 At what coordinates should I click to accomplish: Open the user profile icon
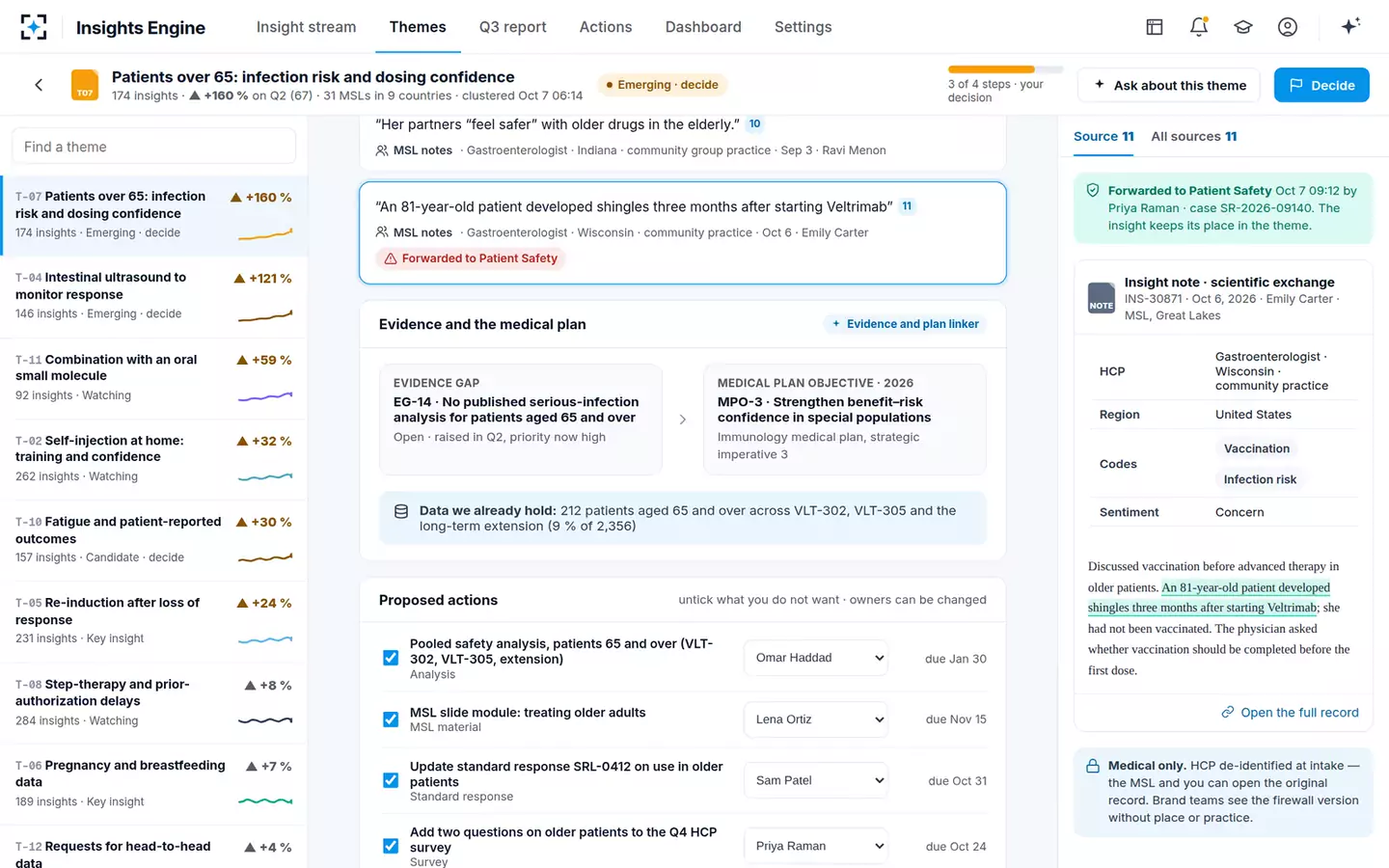coord(1288,27)
